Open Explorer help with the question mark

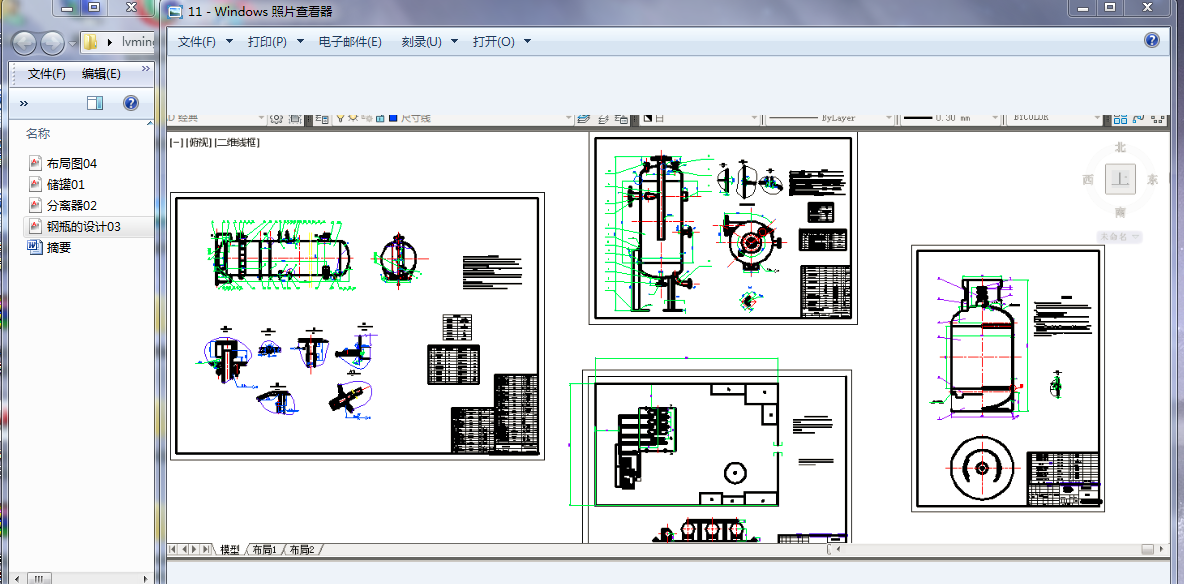131,103
